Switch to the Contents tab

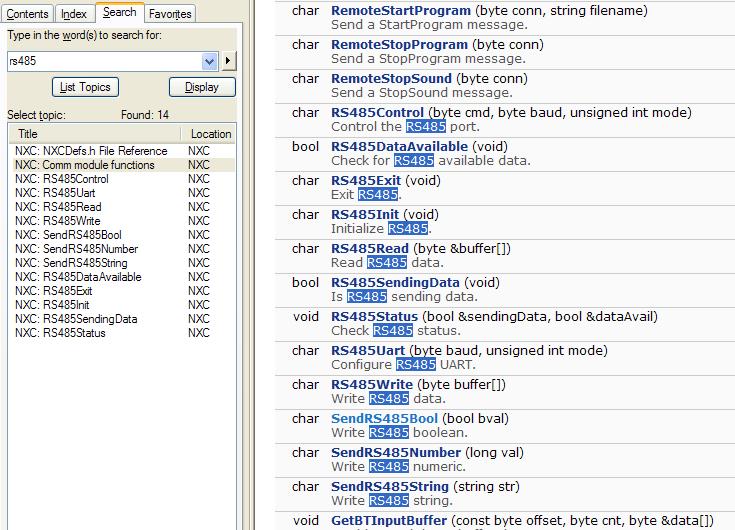(x=28, y=14)
